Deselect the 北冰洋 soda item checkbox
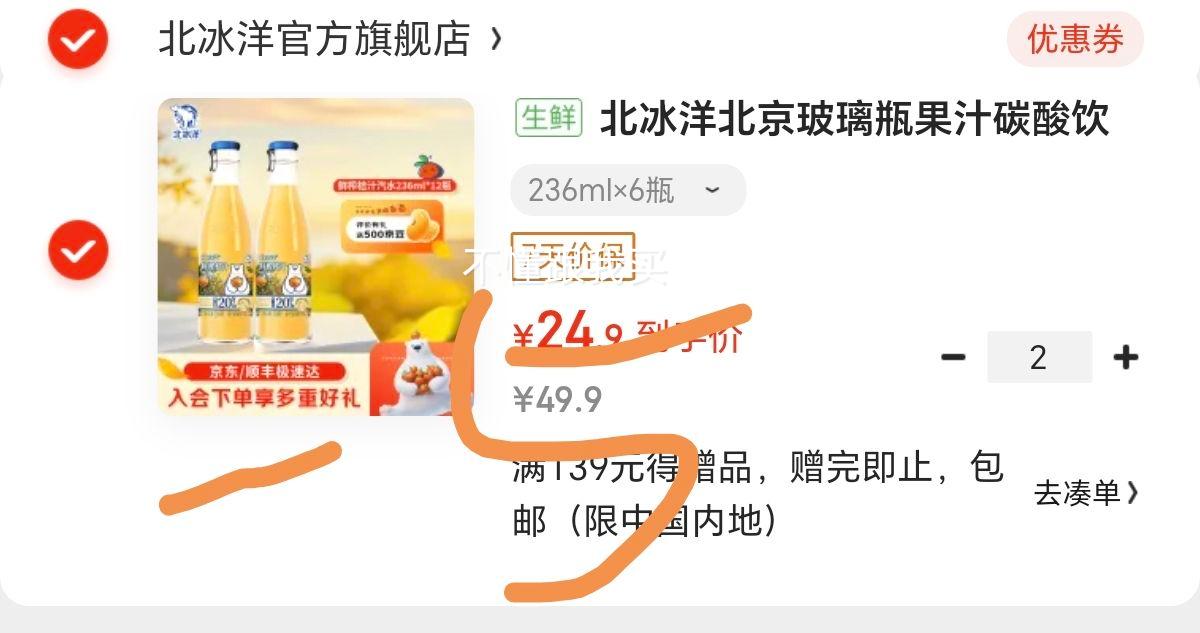 78,249
